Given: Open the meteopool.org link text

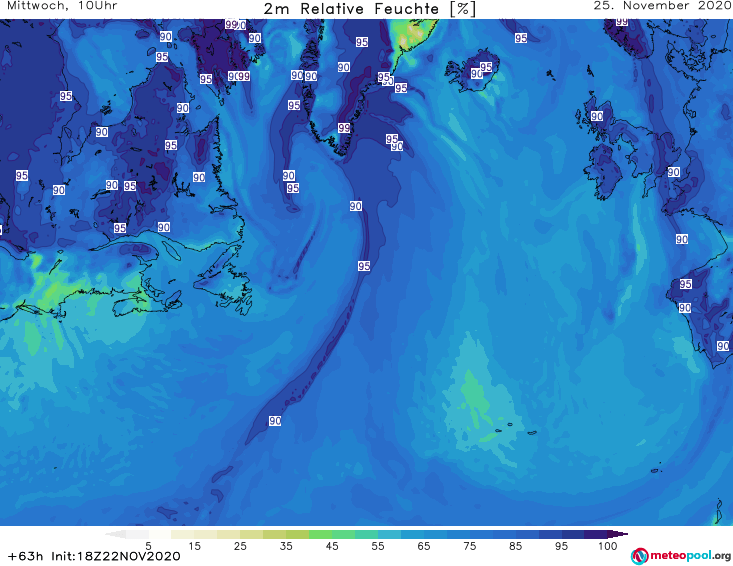Looking at the screenshot, I should click(690, 556).
